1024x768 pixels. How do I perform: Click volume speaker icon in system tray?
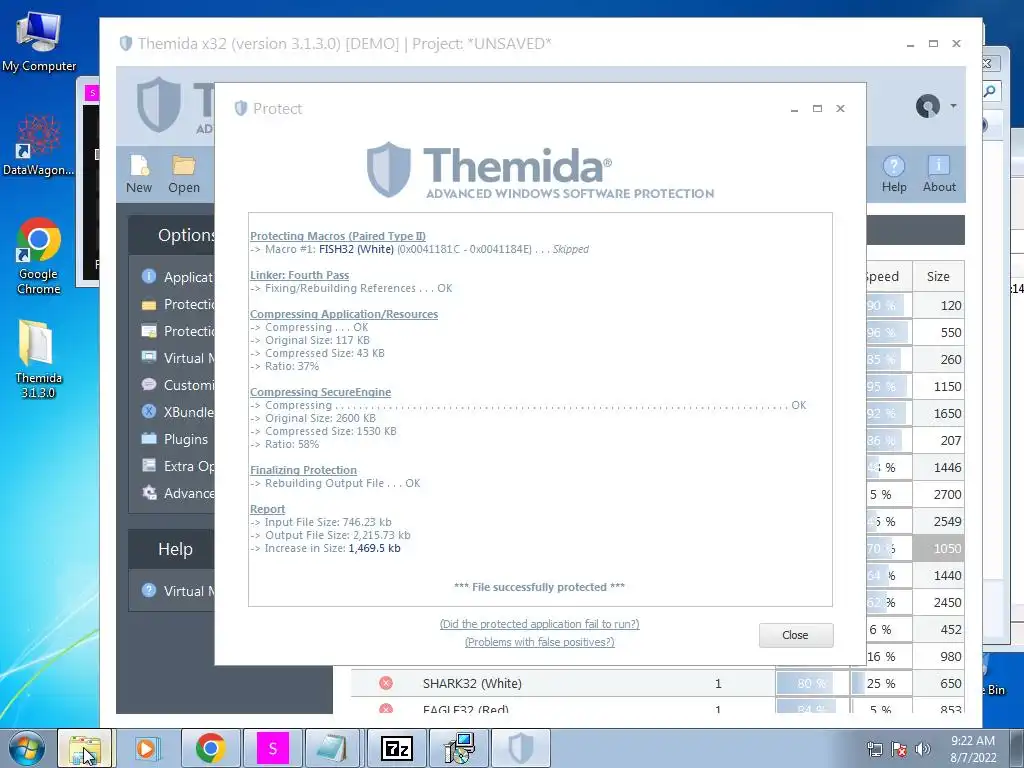pyautogui.click(x=923, y=749)
